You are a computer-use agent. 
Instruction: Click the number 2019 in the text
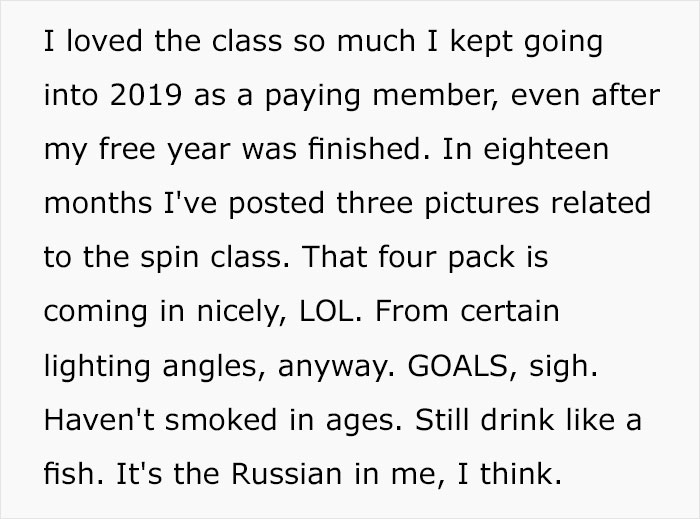[146, 95]
